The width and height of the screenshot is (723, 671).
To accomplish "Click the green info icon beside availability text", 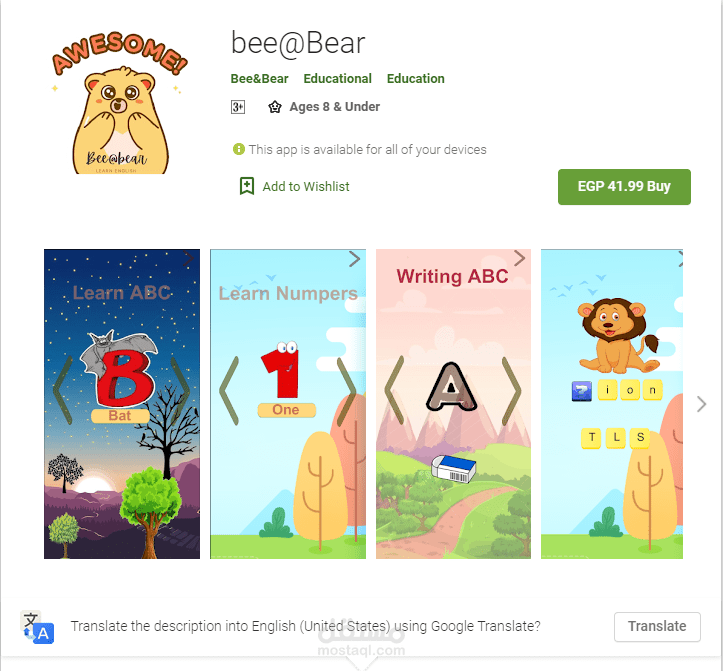I will 238,149.
